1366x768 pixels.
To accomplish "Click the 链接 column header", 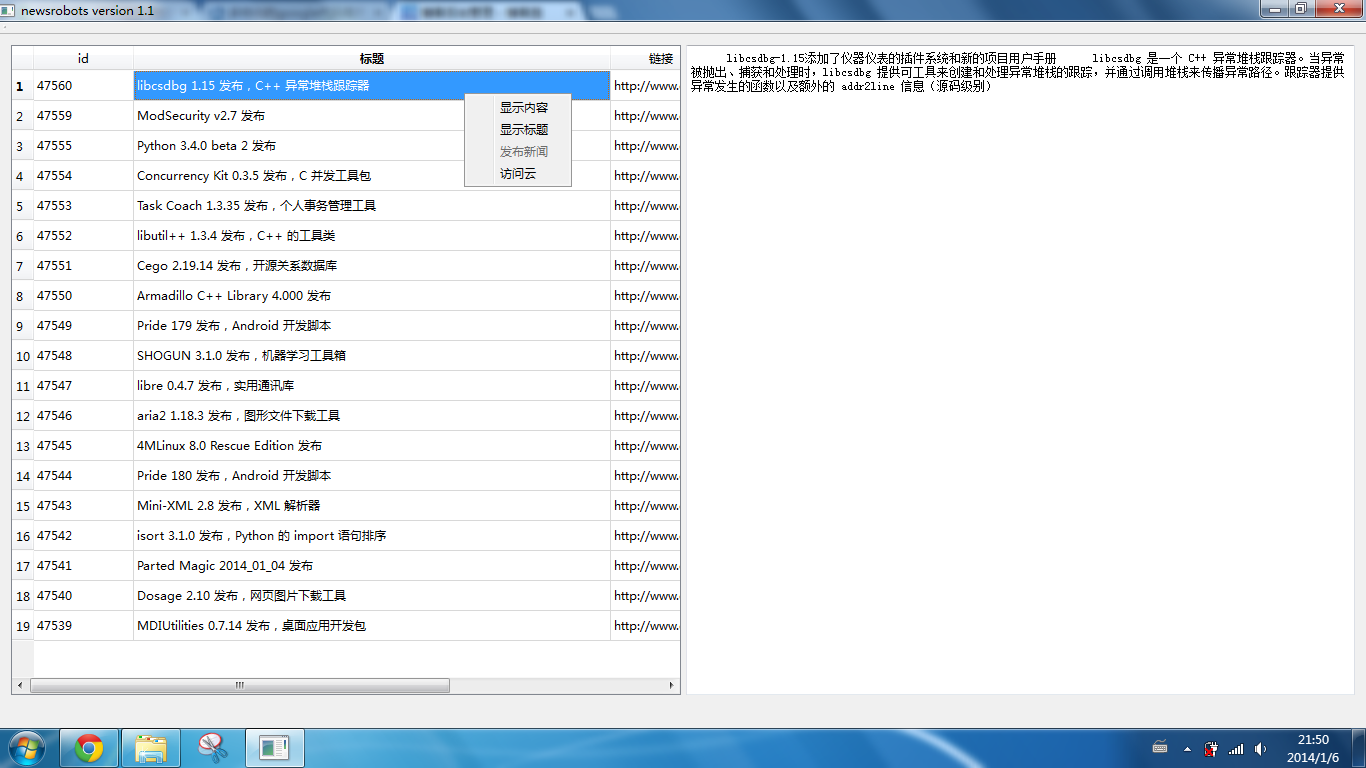I will [646, 59].
